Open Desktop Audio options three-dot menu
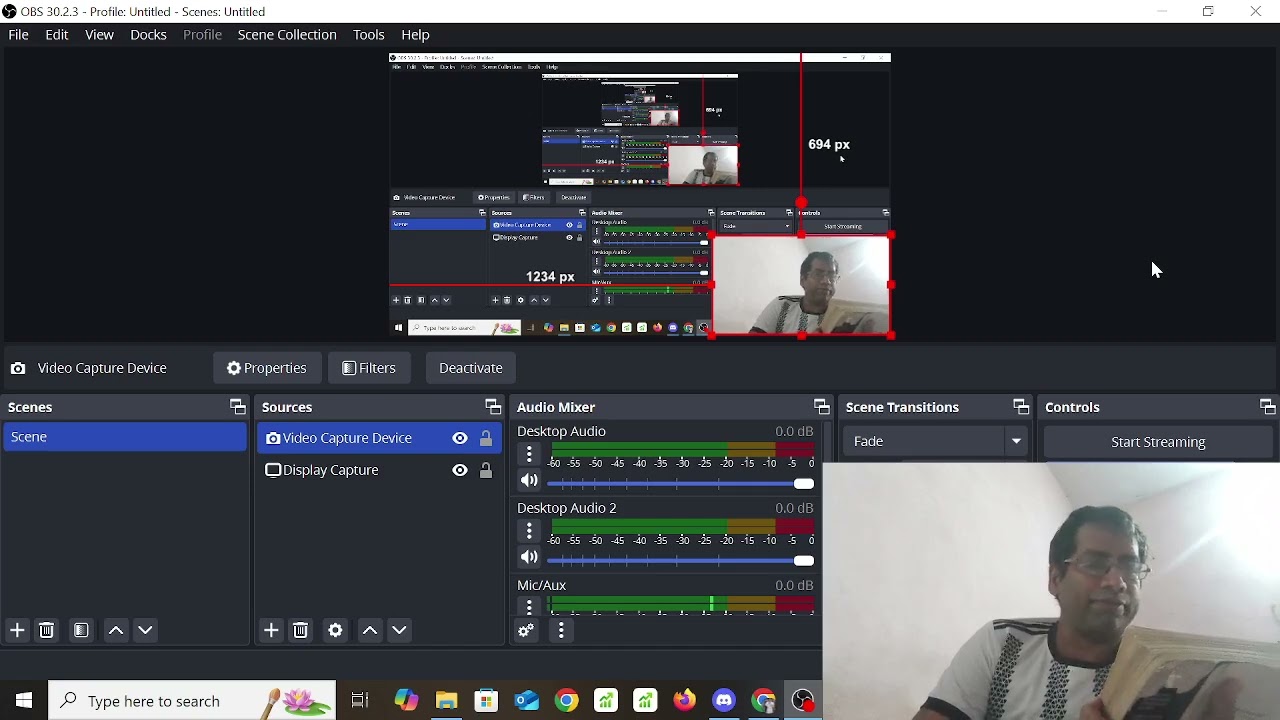 pyautogui.click(x=529, y=454)
